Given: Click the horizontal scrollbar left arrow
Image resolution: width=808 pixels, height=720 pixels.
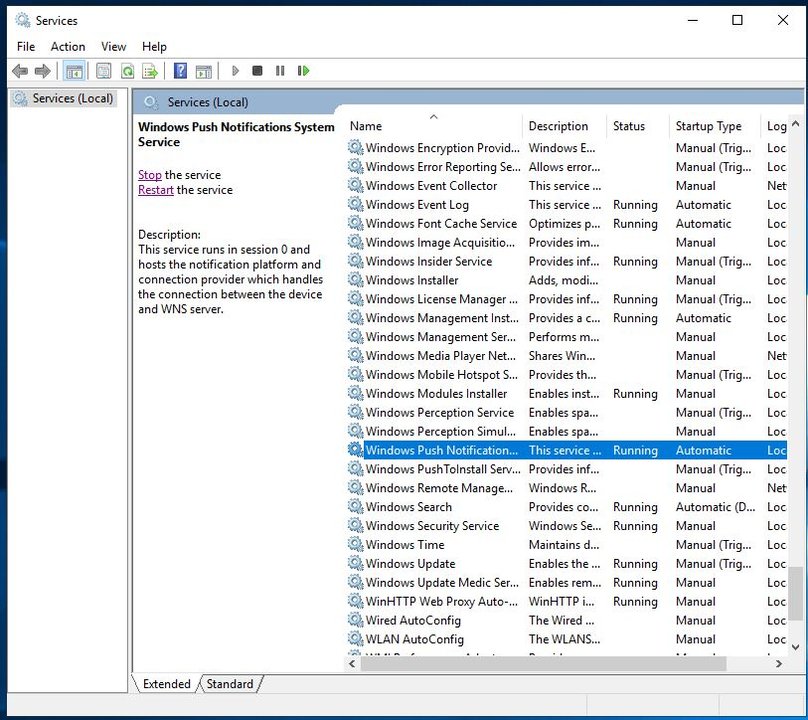Looking at the screenshot, I should pos(352,664).
